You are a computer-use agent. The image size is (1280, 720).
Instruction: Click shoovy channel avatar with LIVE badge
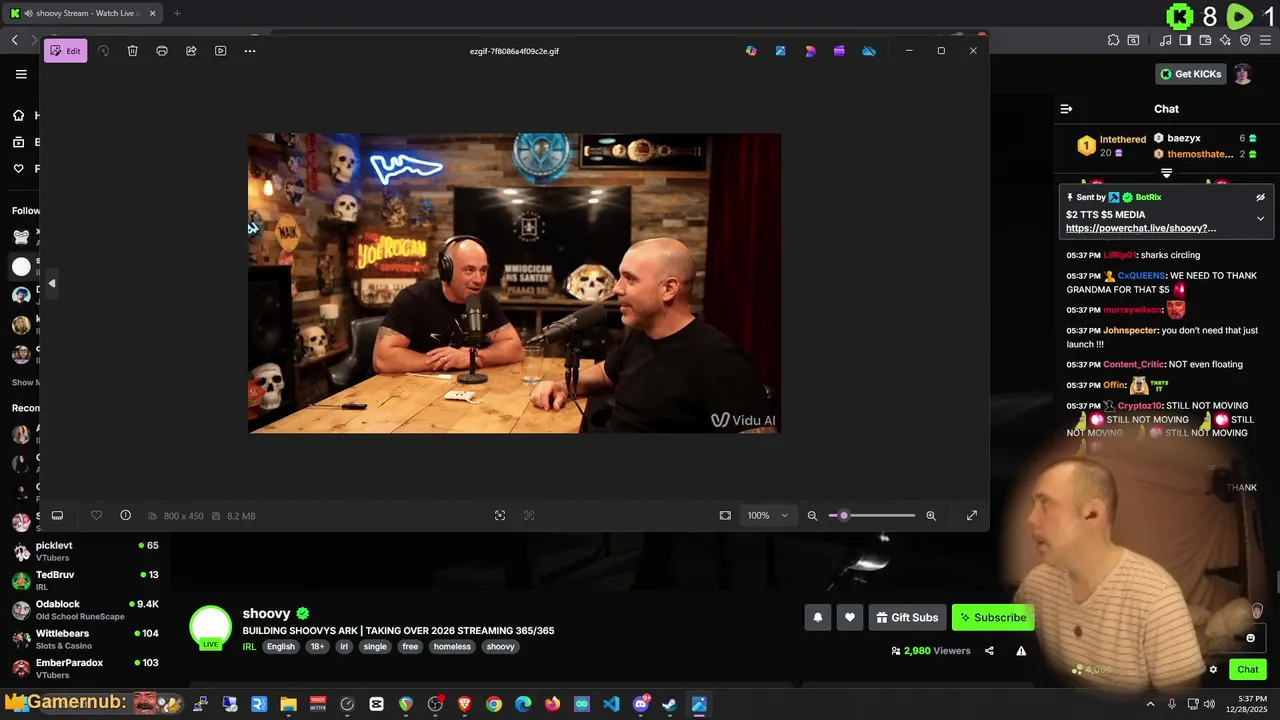[211, 627]
